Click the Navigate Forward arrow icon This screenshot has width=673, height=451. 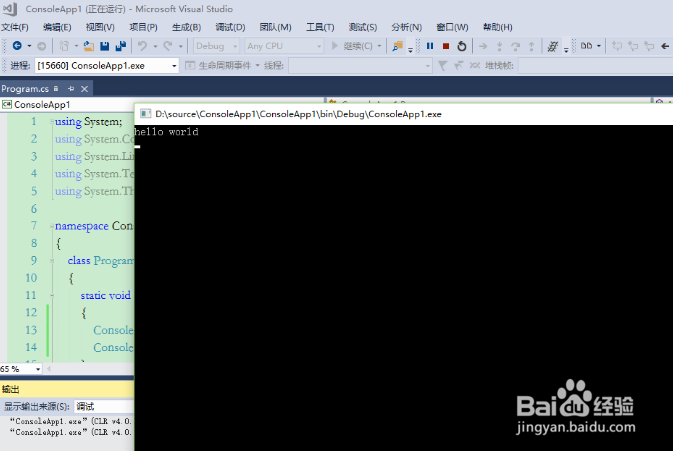point(42,46)
